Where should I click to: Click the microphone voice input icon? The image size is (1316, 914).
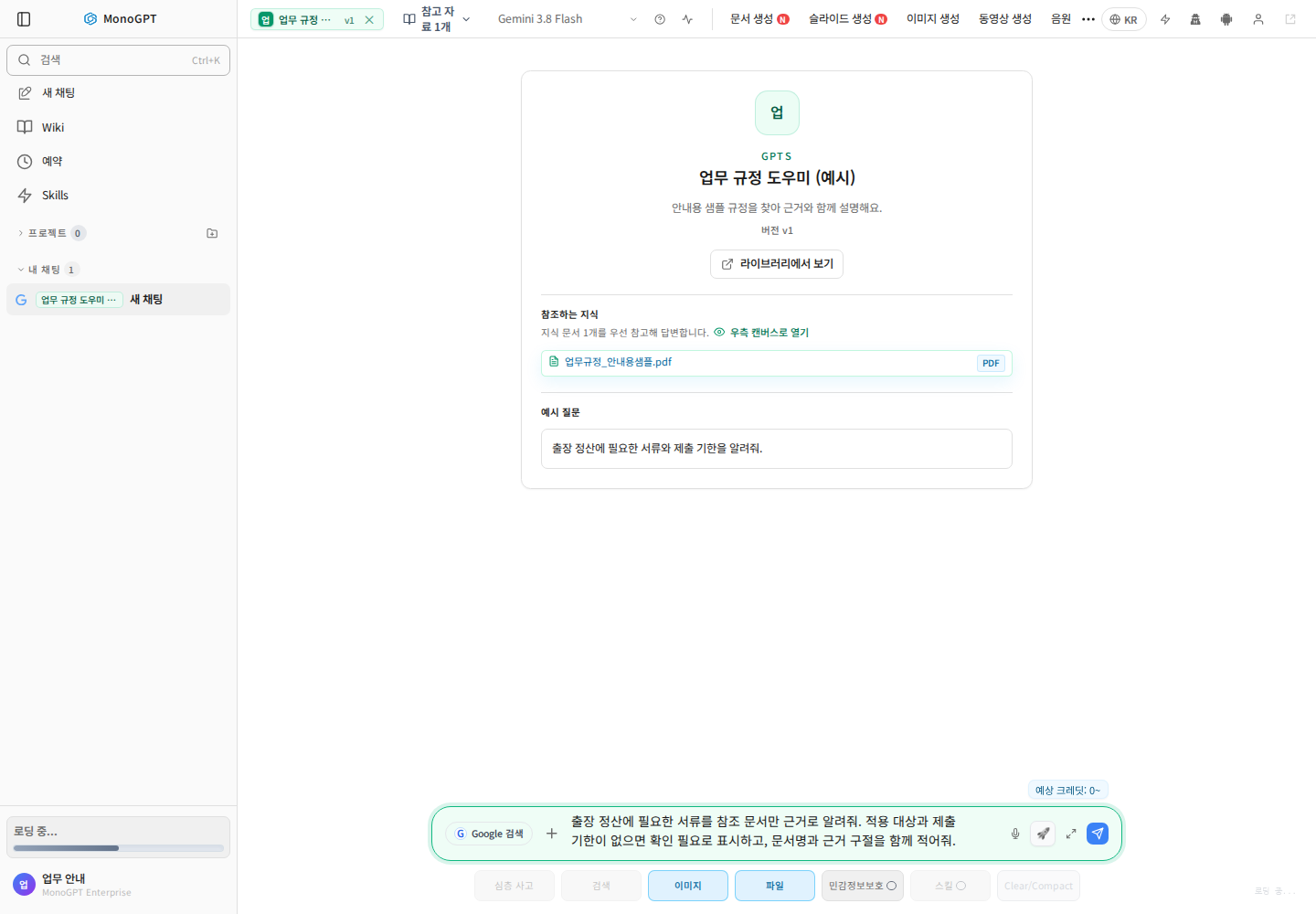1014,834
